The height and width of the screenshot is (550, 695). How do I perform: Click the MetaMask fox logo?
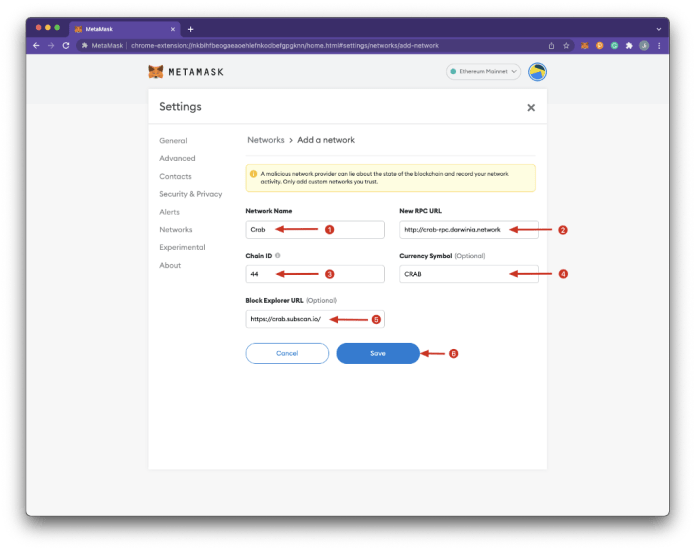(156, 72)
